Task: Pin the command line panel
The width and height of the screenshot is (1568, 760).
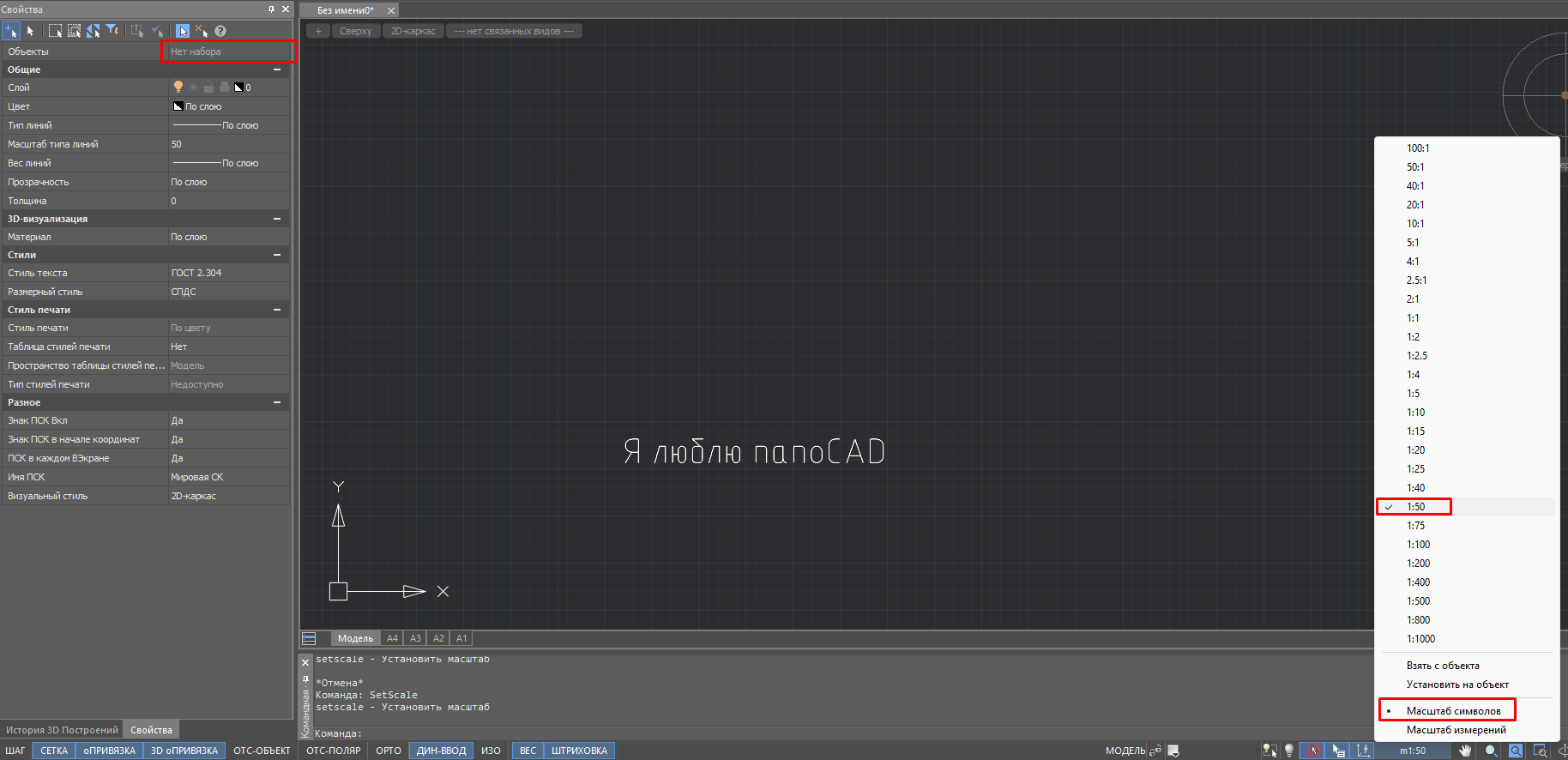Action: click(305, 679)
